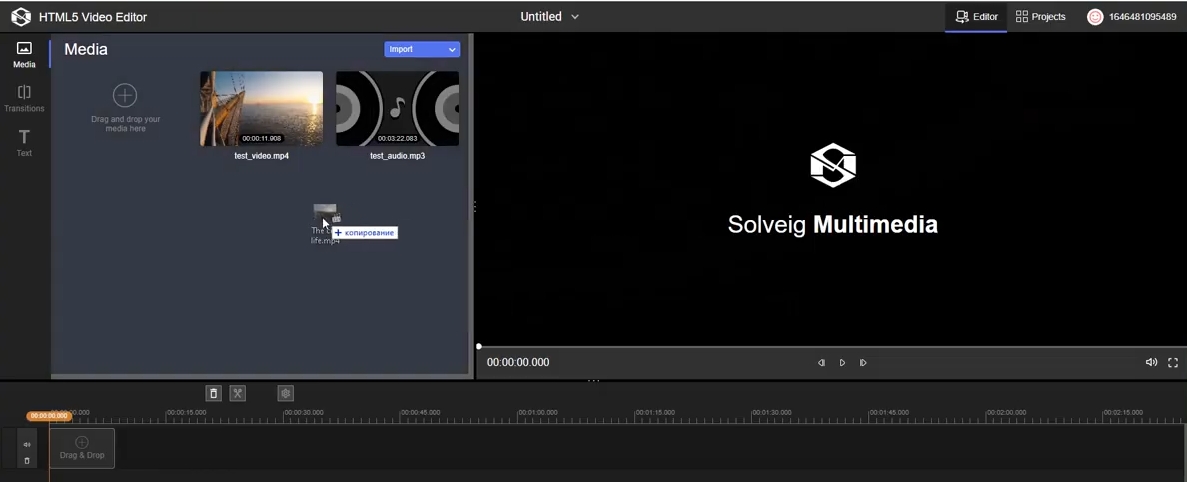Select the test_audio.mp3 thumbnail
Viewport: 1187px width, 482px height.
click(397, 108)
